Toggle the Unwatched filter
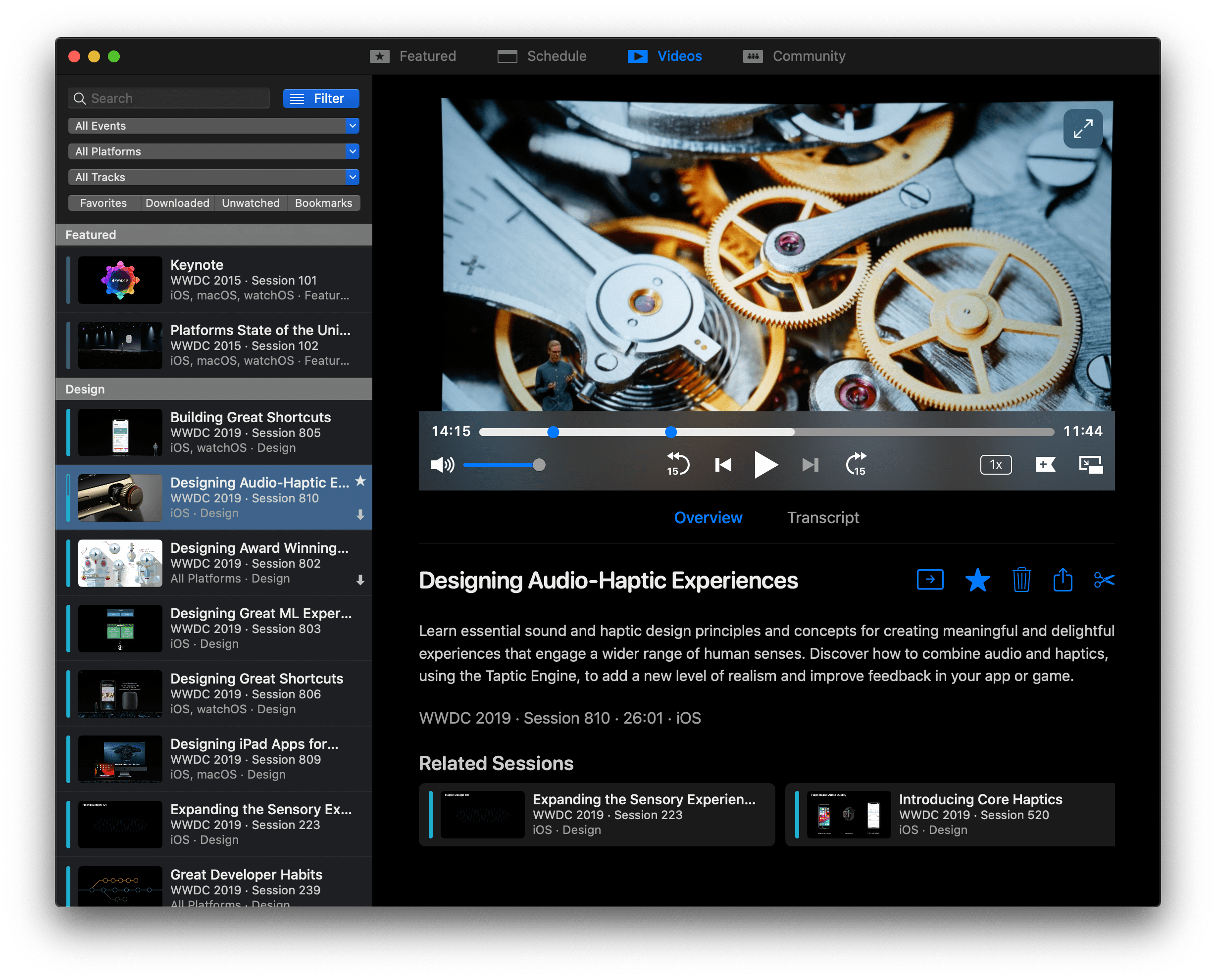Viewport: 1216px width, 980px height. pyautogui.click(x=250, y=202)
